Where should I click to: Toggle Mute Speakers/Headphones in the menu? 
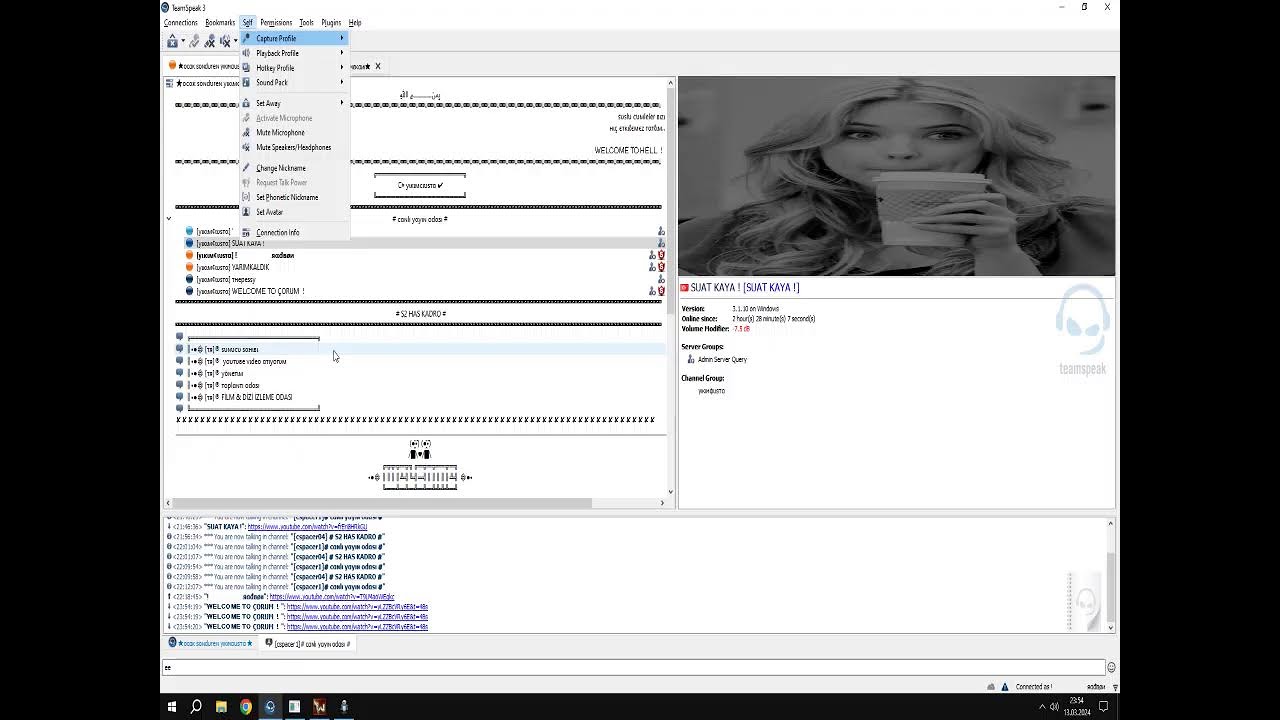(x=294, y=147)
